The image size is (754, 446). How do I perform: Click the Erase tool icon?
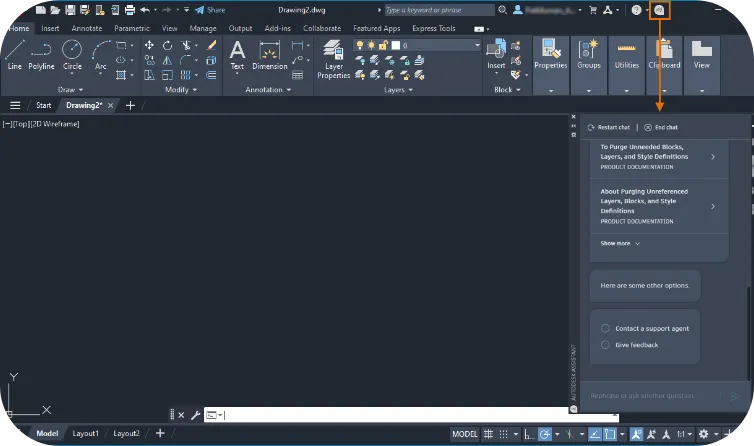tap(211, 45)
